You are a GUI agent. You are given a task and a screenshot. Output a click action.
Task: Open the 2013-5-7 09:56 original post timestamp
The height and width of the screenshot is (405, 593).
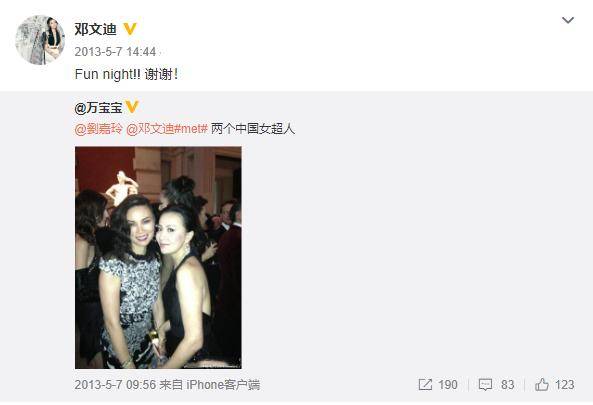pos(115,385)
